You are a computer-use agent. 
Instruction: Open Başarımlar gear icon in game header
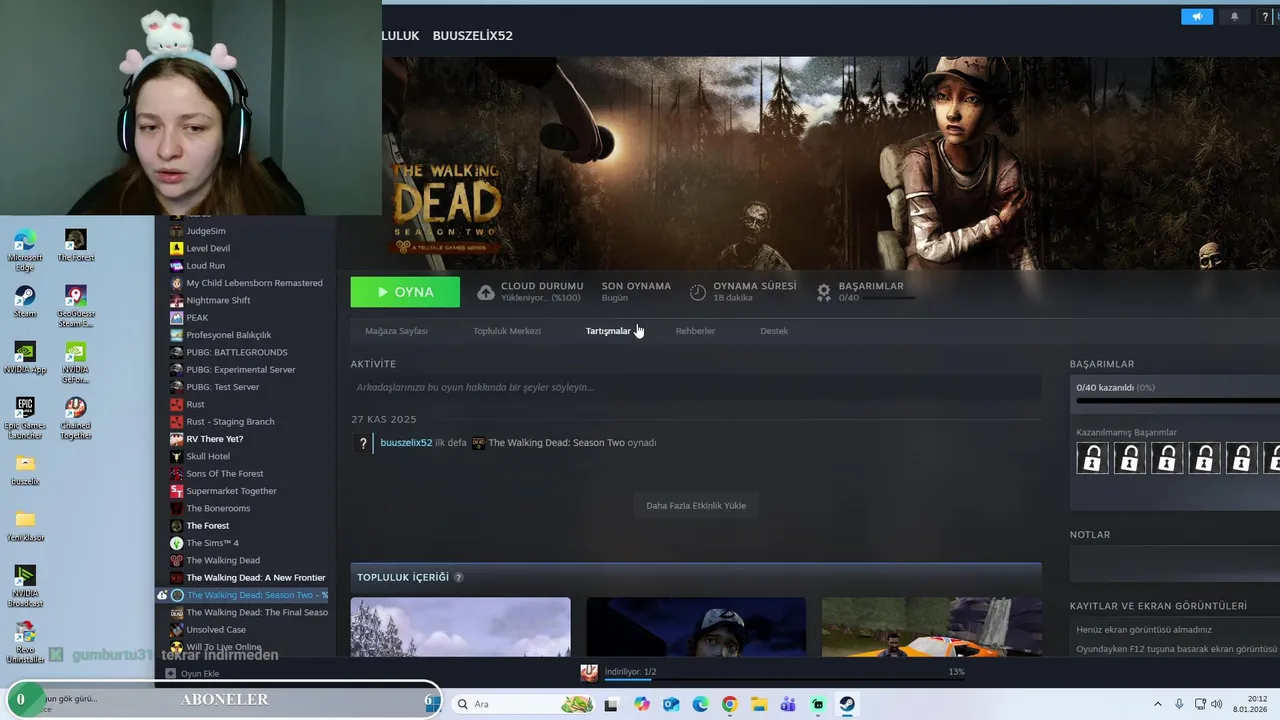tap(824, 292)
